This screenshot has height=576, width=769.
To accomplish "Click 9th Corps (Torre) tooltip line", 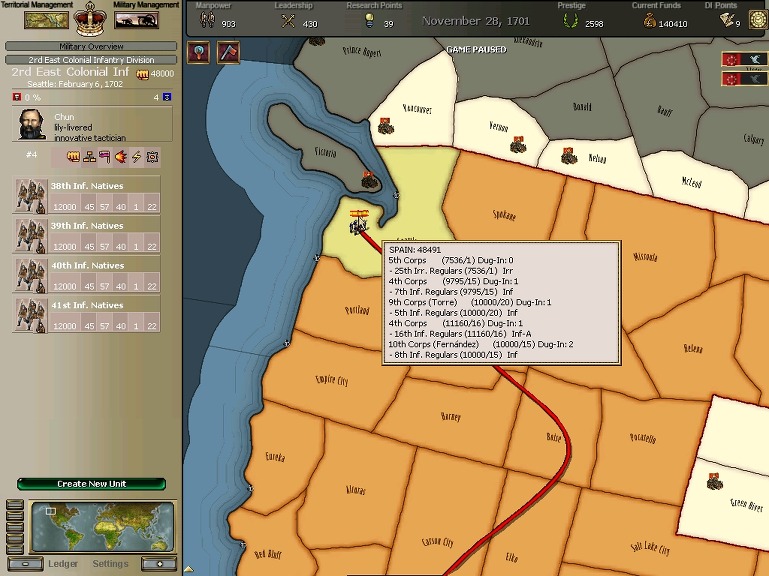I will click(x=470, y=302).
